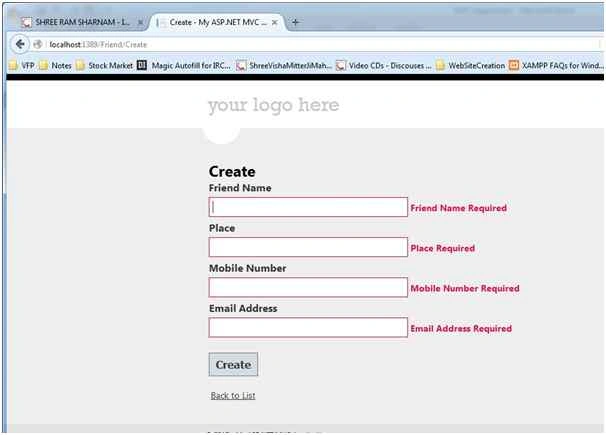Click the 'your logo here' site logo
Screen dimensions: 606x435
[274, 105]
